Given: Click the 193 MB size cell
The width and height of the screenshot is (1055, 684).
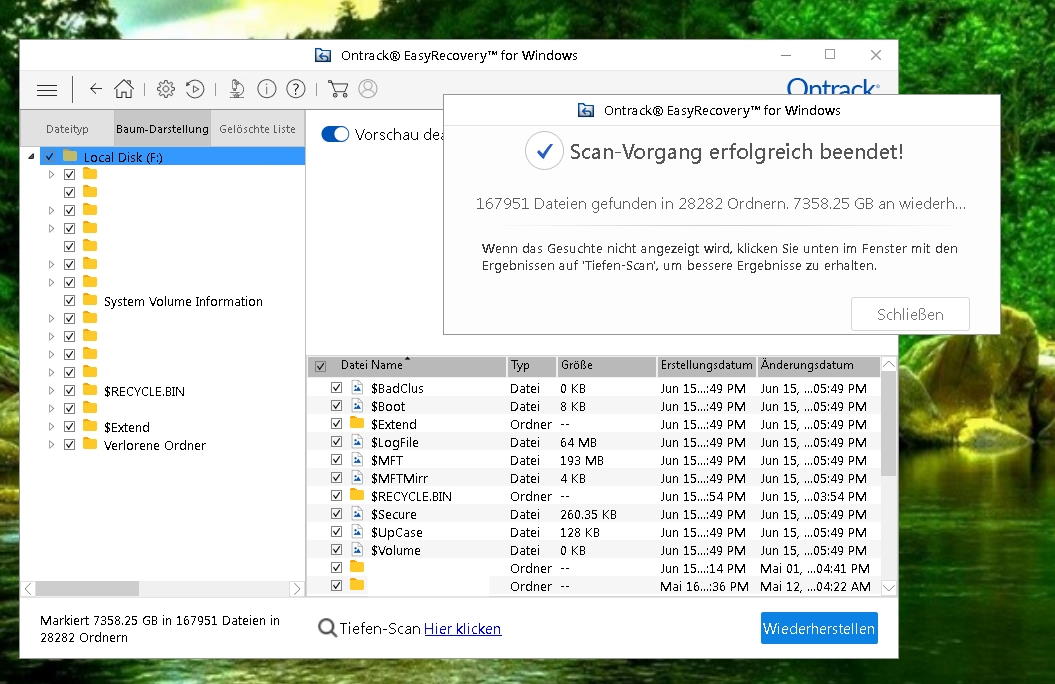Looking at the screenshot, I should pos(582,461).
